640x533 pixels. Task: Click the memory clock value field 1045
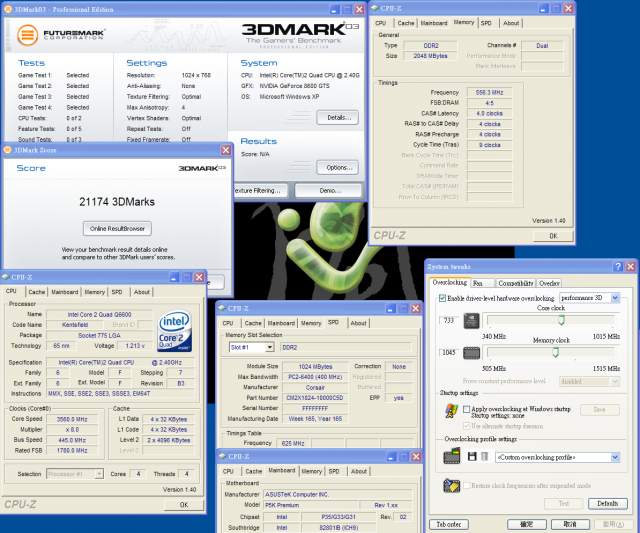(449, 353)
